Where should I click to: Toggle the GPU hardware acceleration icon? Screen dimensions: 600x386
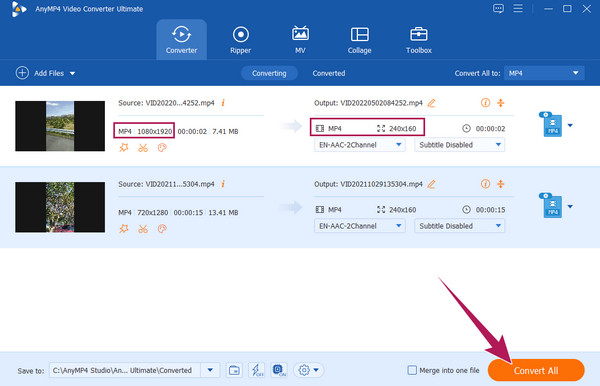(279, 370)
